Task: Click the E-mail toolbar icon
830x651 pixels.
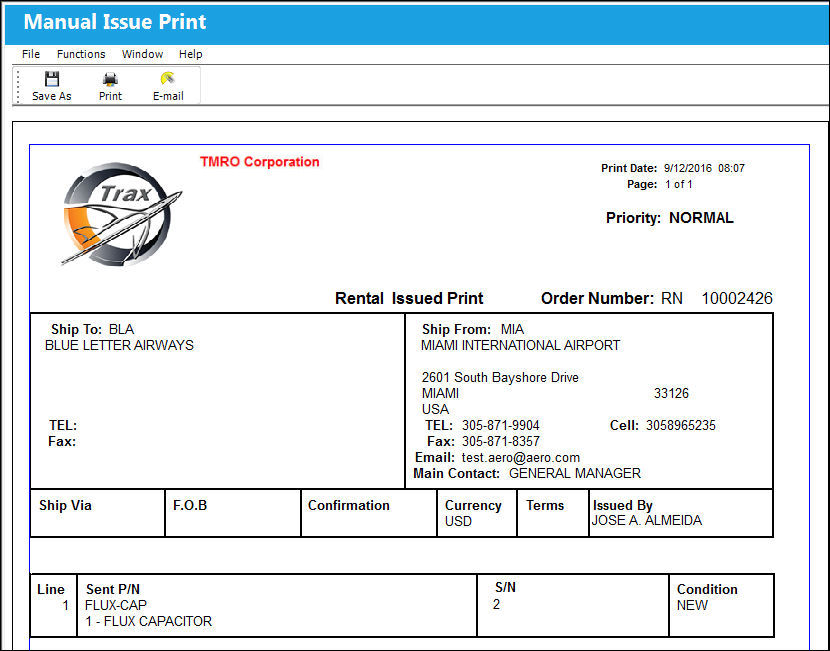Action: (x=168, y=78)
